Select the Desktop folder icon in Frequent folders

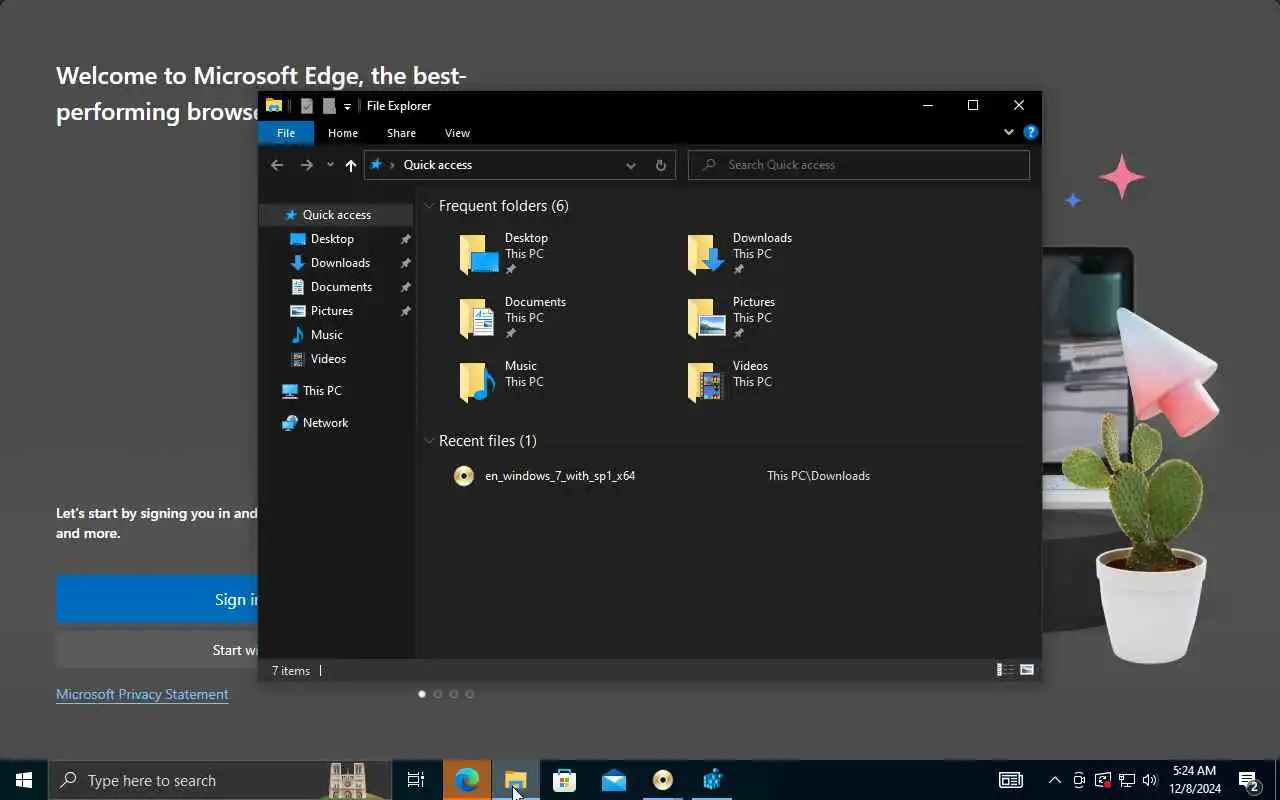(x=478, y=254)
